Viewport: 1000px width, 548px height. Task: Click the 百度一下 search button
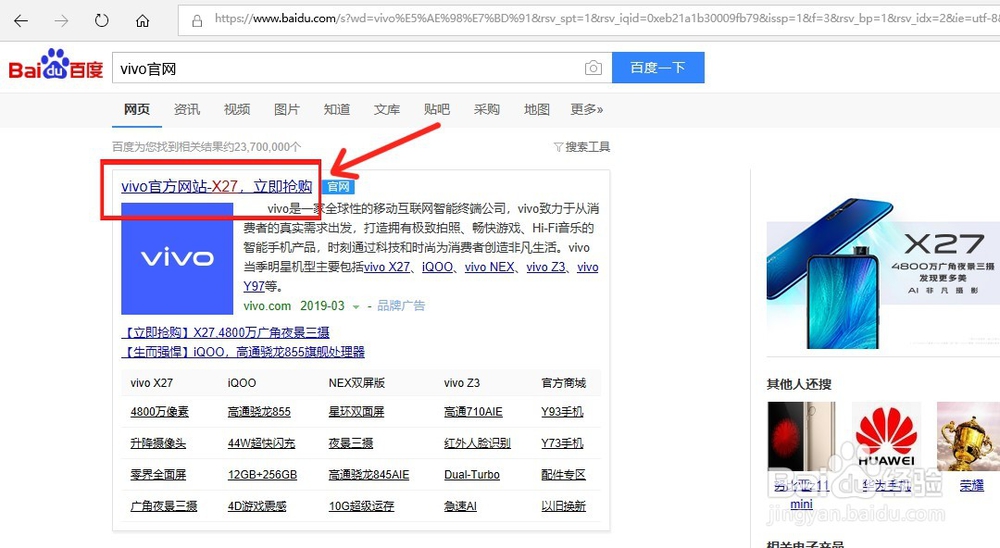658,68
